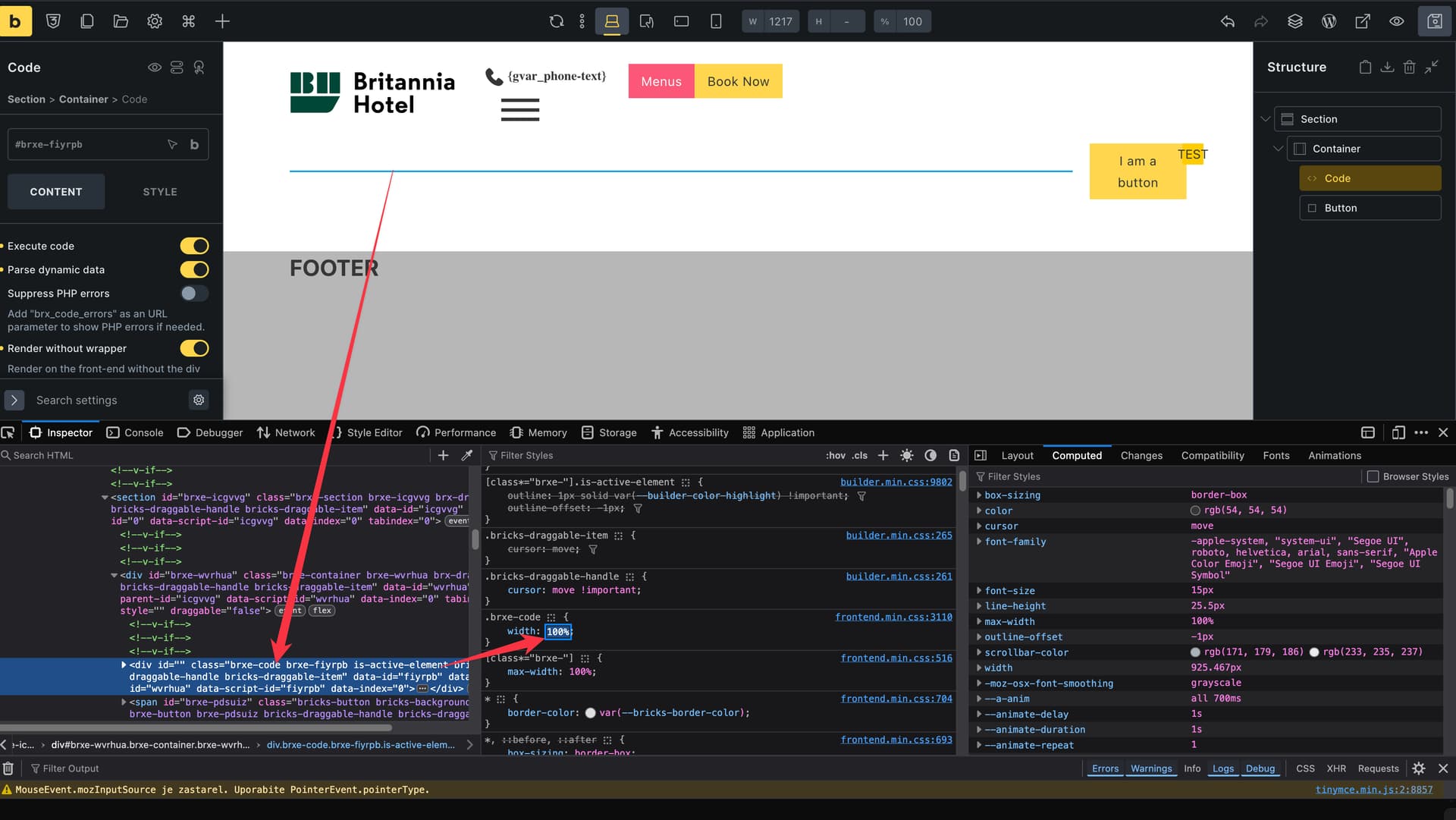The image size is (1456, 820).
Task: Open the pages icon in top toolbar
Action: 87,21
